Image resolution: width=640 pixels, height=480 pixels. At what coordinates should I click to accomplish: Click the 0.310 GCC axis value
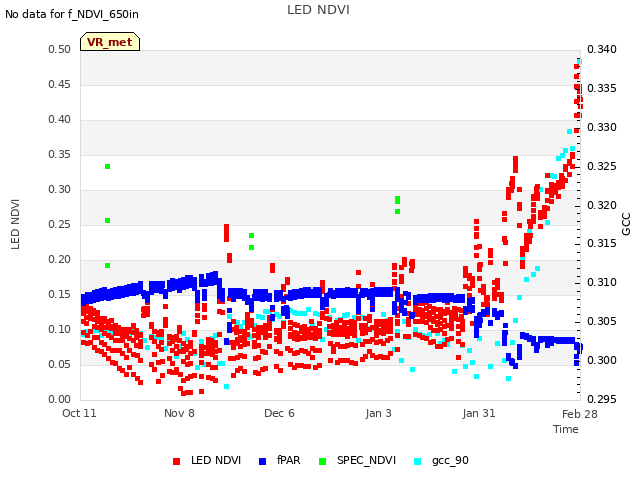point(602,282)
